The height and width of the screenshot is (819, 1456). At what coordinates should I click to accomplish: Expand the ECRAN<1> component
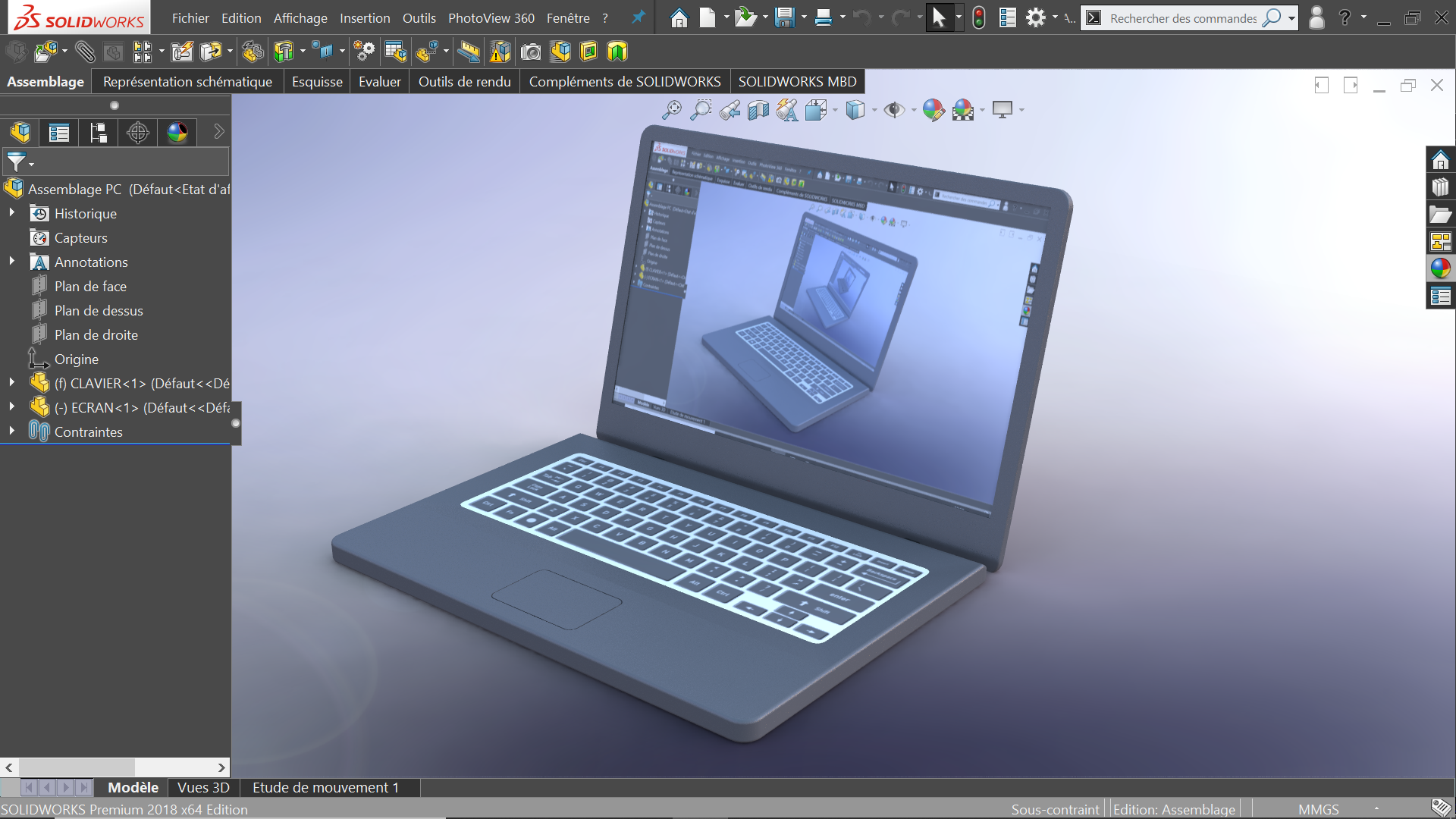point(12,407)
